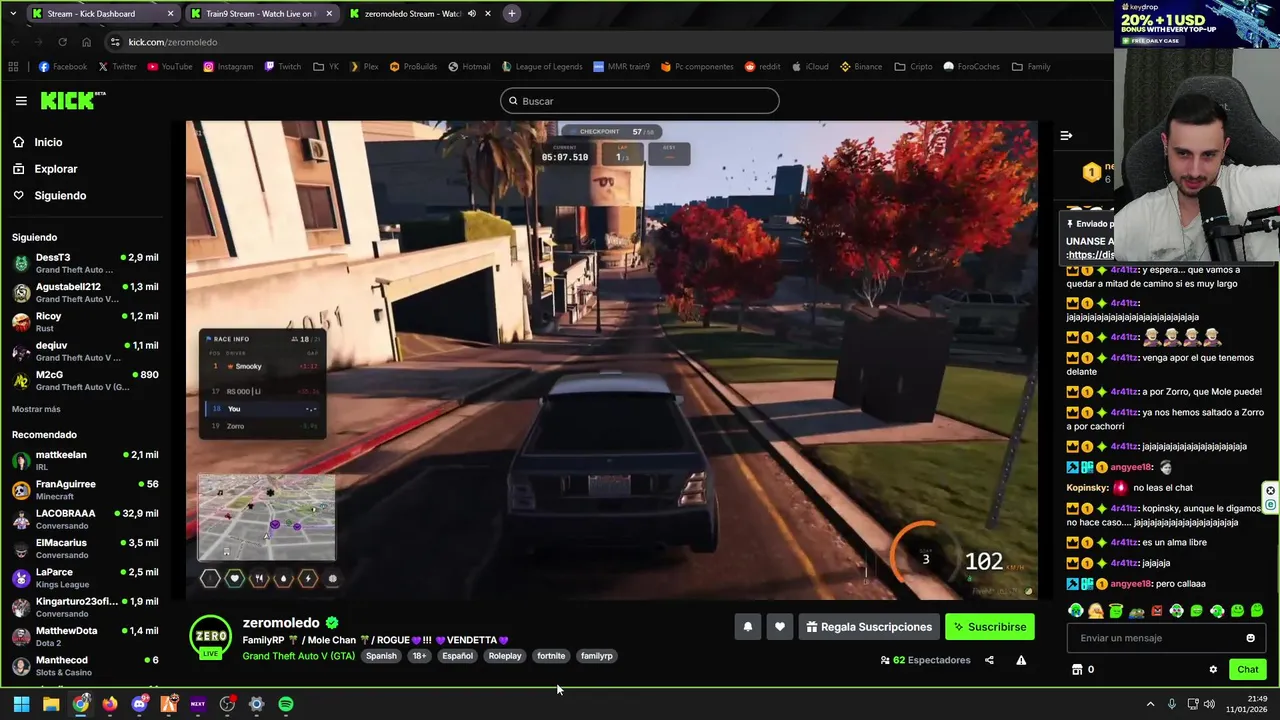Click the Buscar search field
The width and height of the screenshot is (1280, 720).
tap(640, 101)
